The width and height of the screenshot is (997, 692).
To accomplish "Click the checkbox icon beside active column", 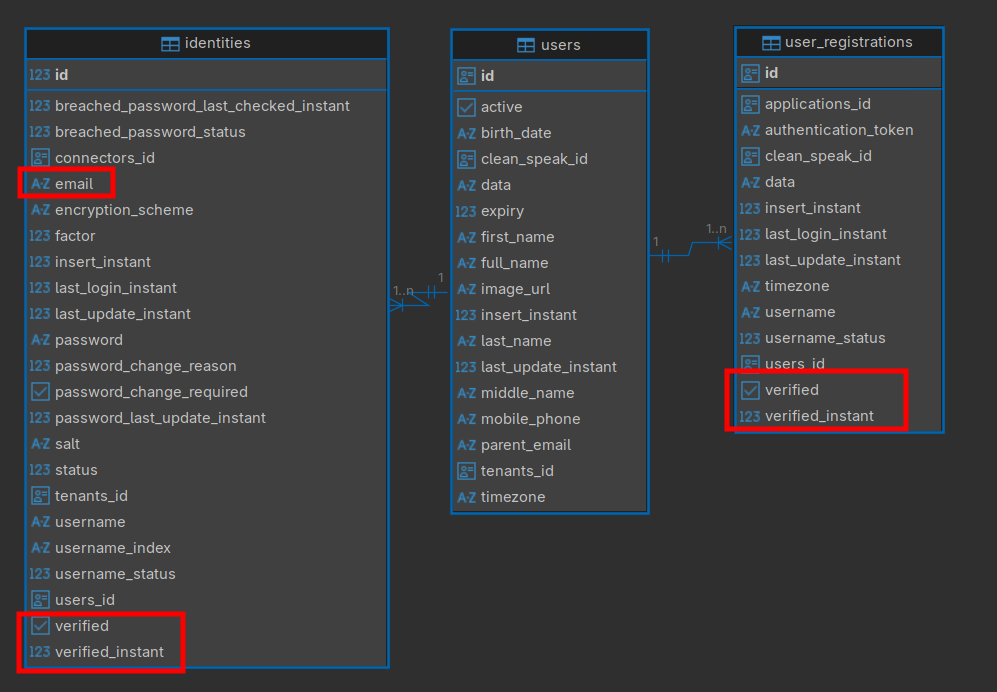I will pos(466,107).
